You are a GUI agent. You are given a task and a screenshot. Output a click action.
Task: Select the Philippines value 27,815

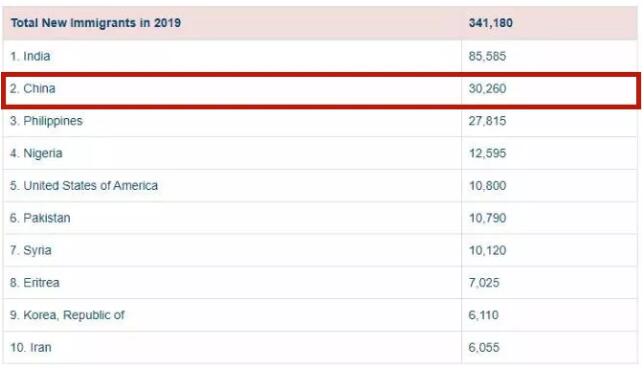(487, 121)
